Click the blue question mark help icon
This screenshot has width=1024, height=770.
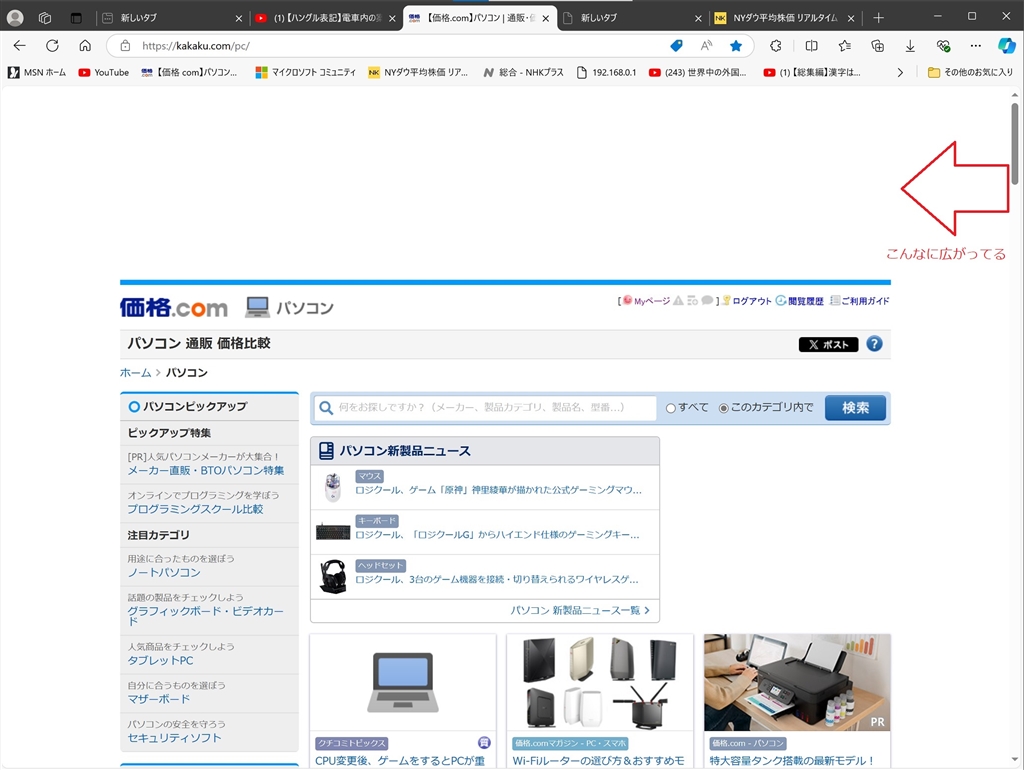874,344
